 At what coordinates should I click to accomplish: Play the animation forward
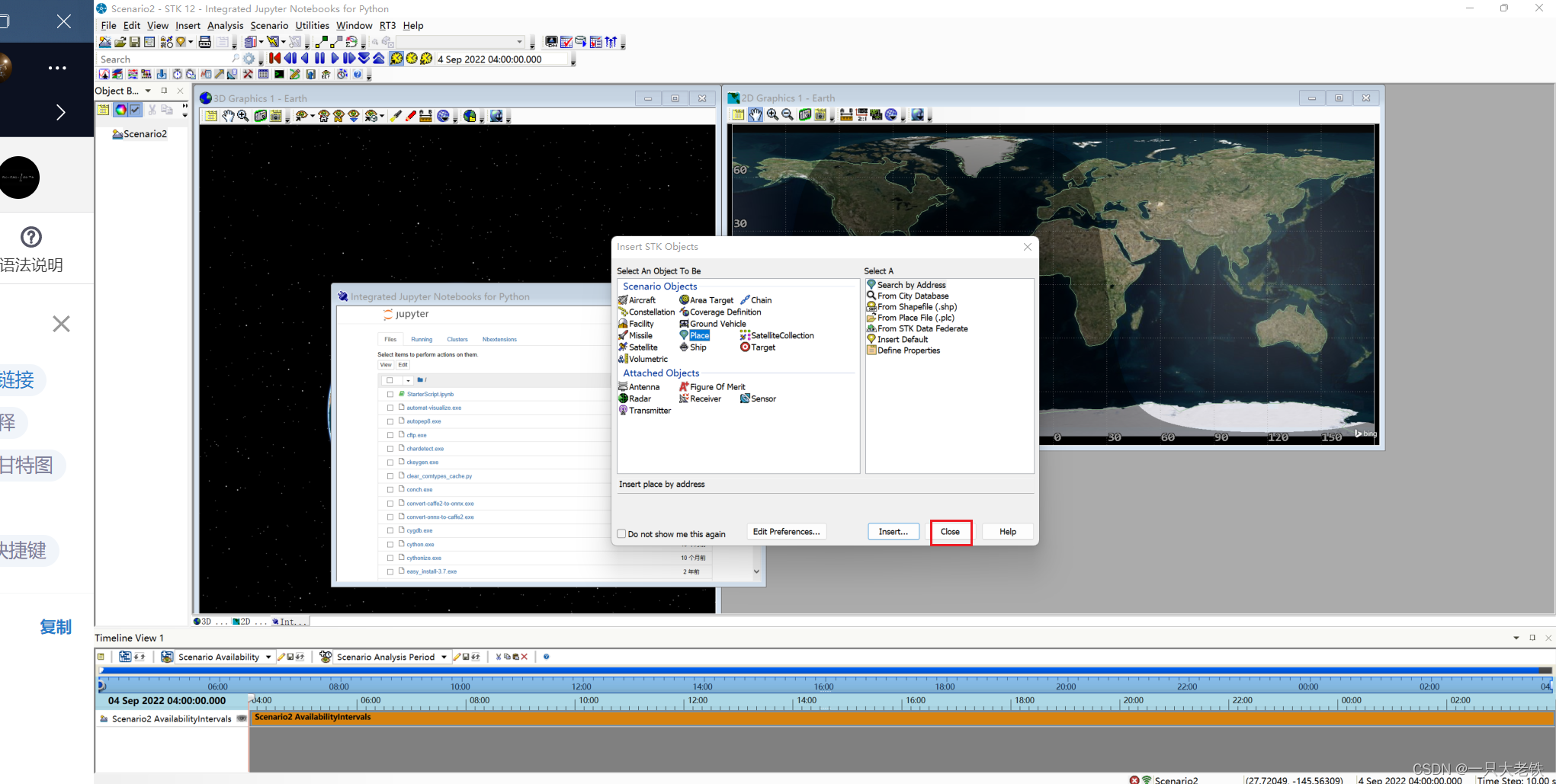point(335,59)
